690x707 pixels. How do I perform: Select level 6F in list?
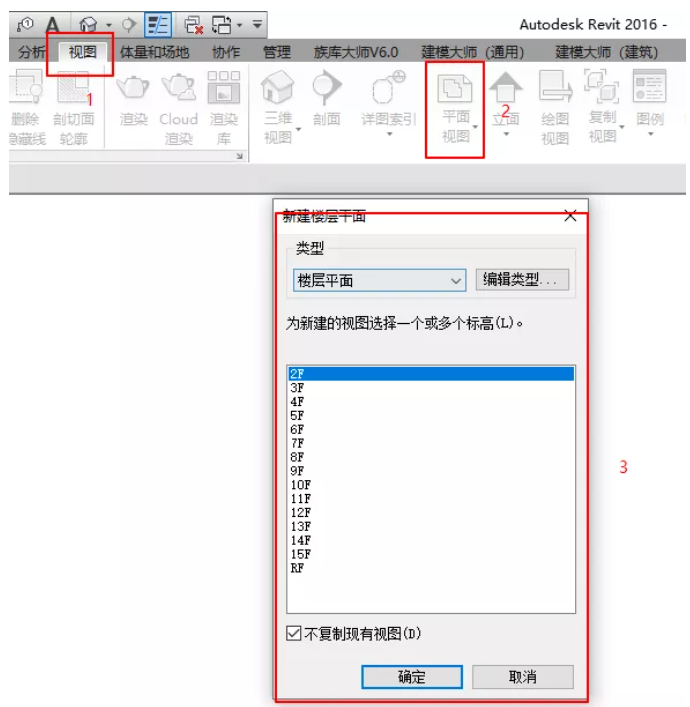pos(431,429)
